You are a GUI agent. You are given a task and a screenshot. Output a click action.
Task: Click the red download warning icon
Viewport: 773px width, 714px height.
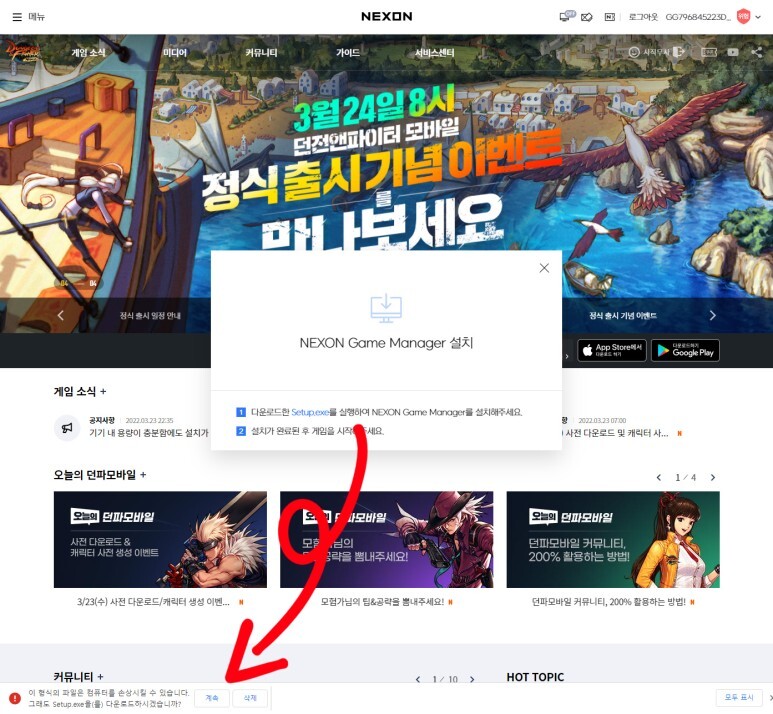(x=15, y=698)
